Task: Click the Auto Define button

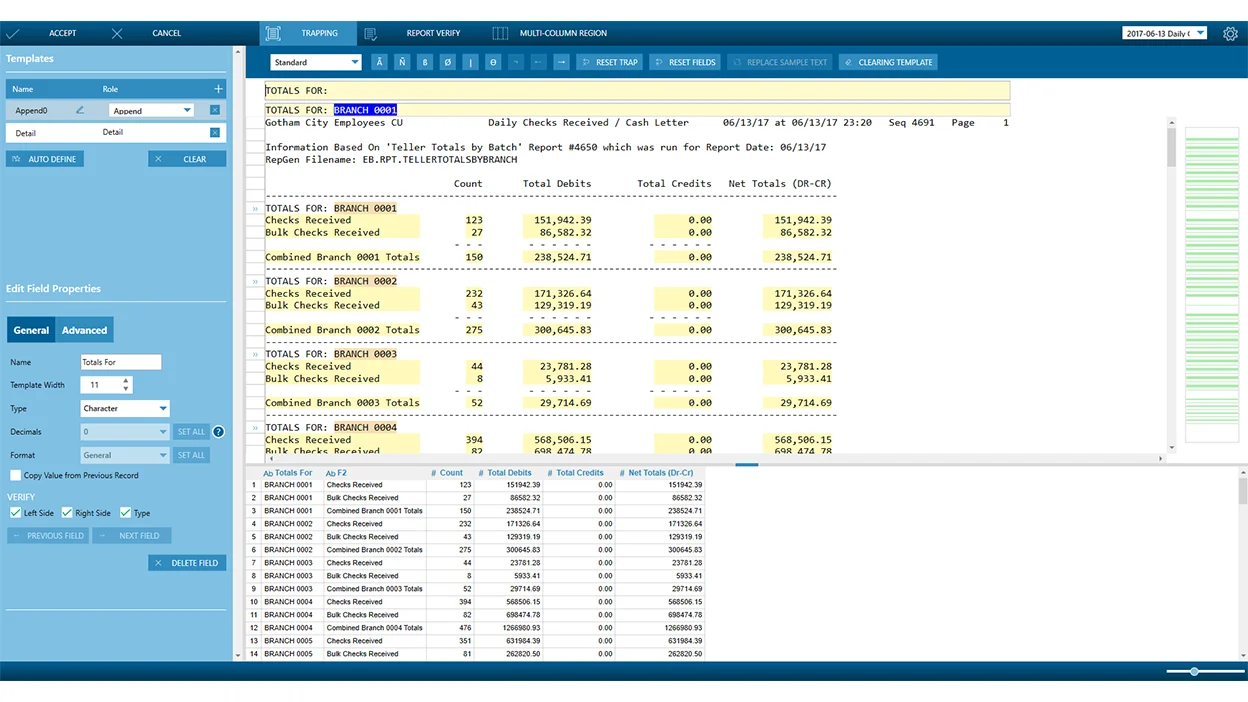Action: click(45, 159)
